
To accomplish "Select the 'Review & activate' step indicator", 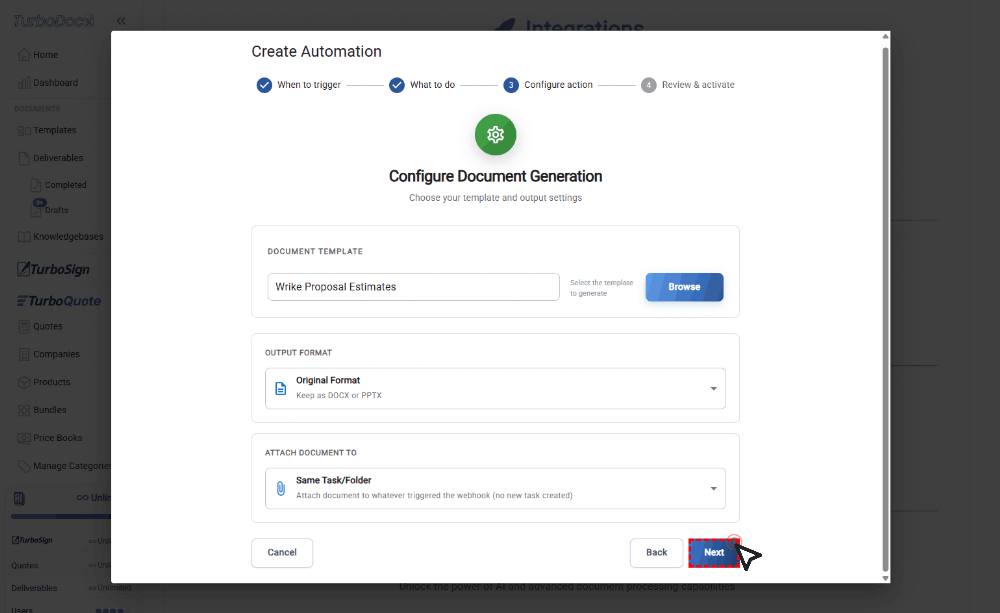I will (648, 85).
